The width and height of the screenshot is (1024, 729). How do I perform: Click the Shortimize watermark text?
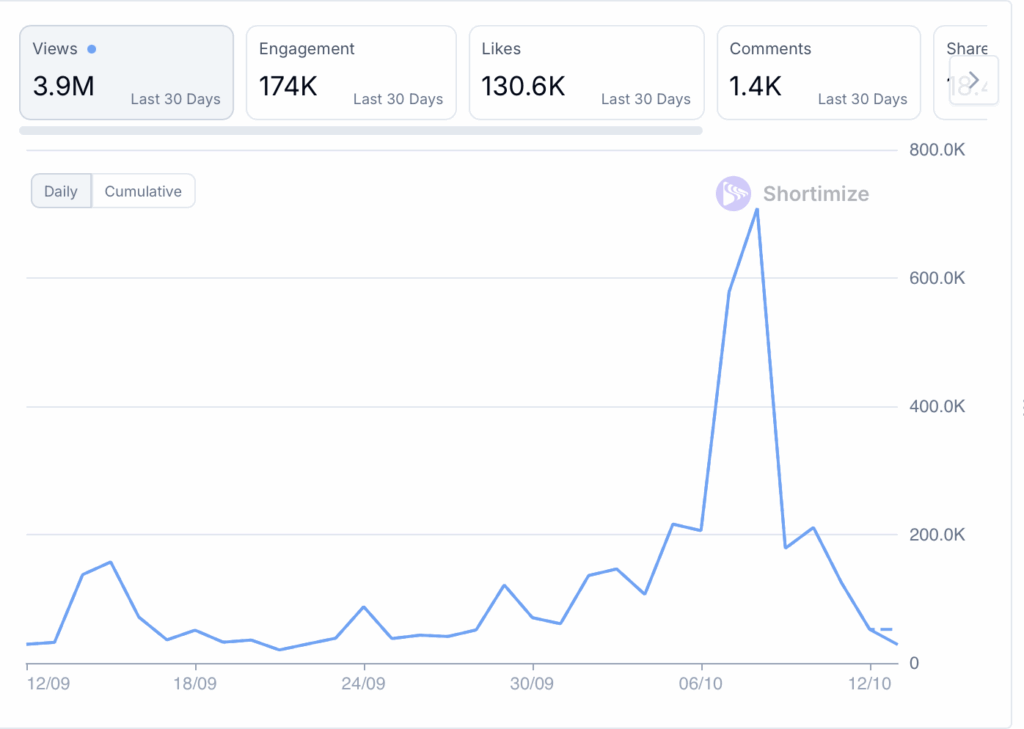click(x=816, y=194)
